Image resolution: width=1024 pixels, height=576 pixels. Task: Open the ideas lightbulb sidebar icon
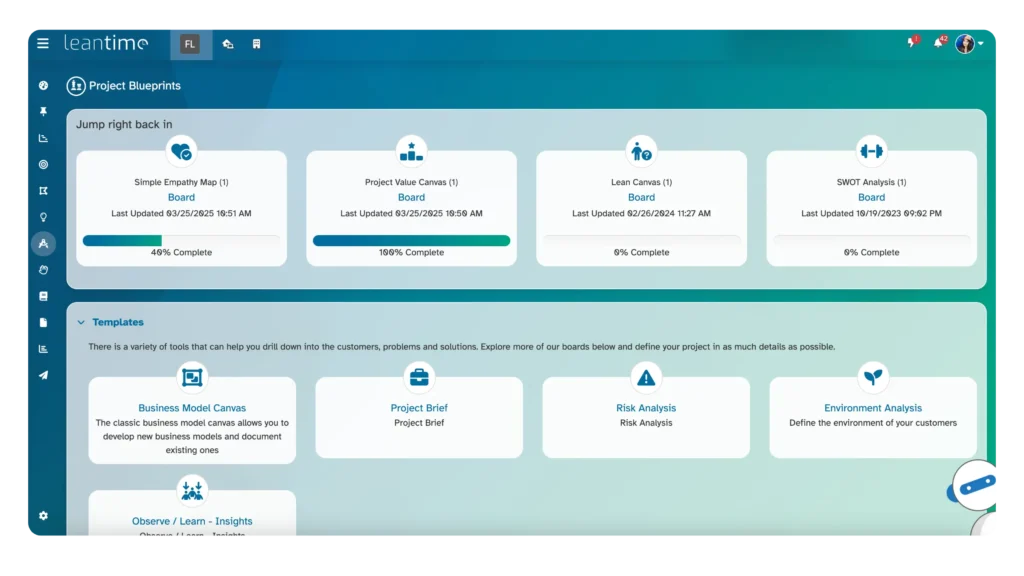pyautogui.click(x=43, y=217)
